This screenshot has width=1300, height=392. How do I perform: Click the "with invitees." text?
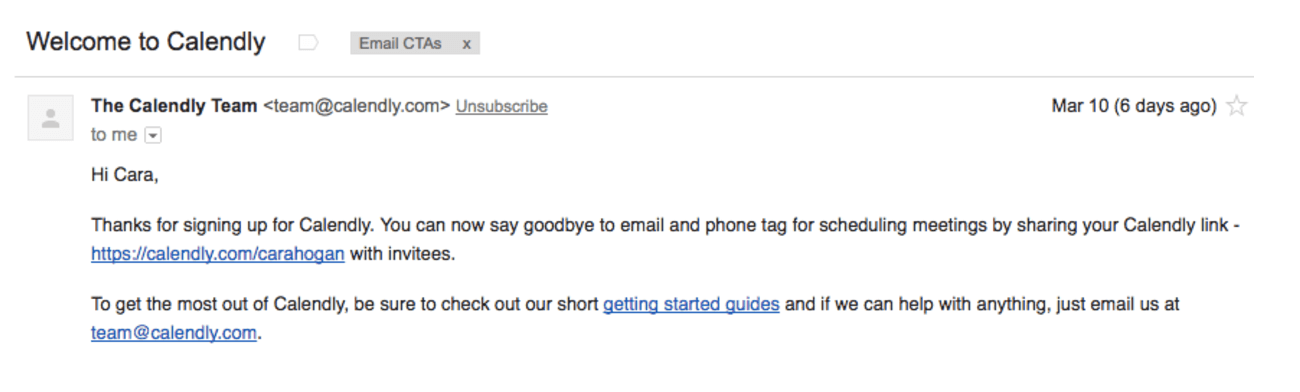point(402,254)
